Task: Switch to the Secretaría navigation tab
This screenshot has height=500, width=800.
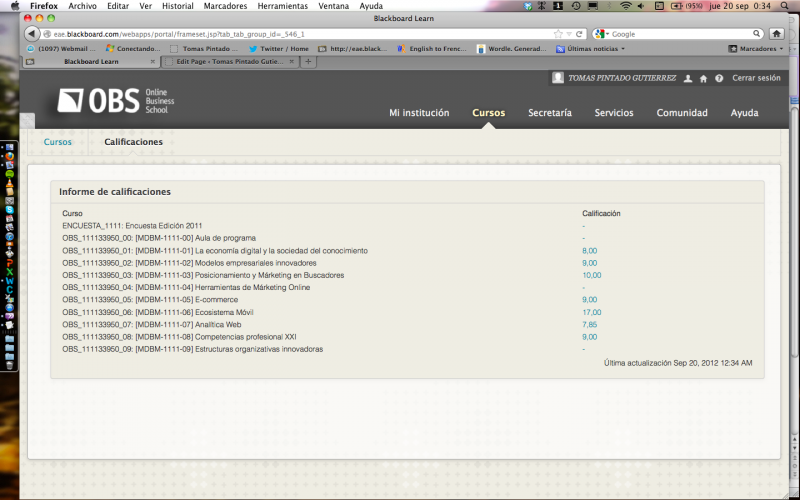Action: pos(549,113)
